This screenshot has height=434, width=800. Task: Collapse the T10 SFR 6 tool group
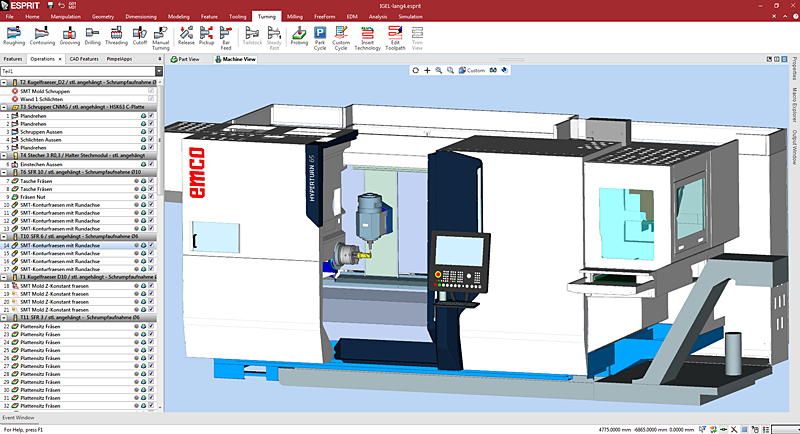coord(4,237)
